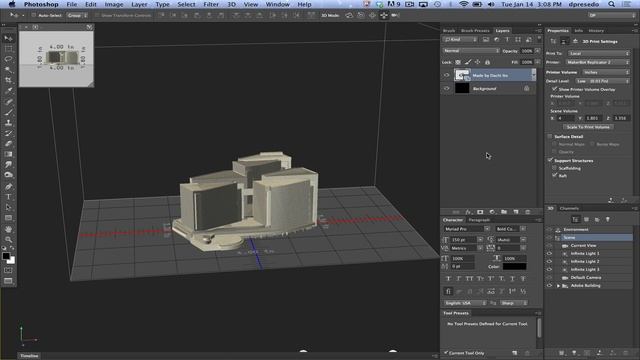Click the lock all icon
This screenshot has height=360, width=640.
[x=487, y=62]
